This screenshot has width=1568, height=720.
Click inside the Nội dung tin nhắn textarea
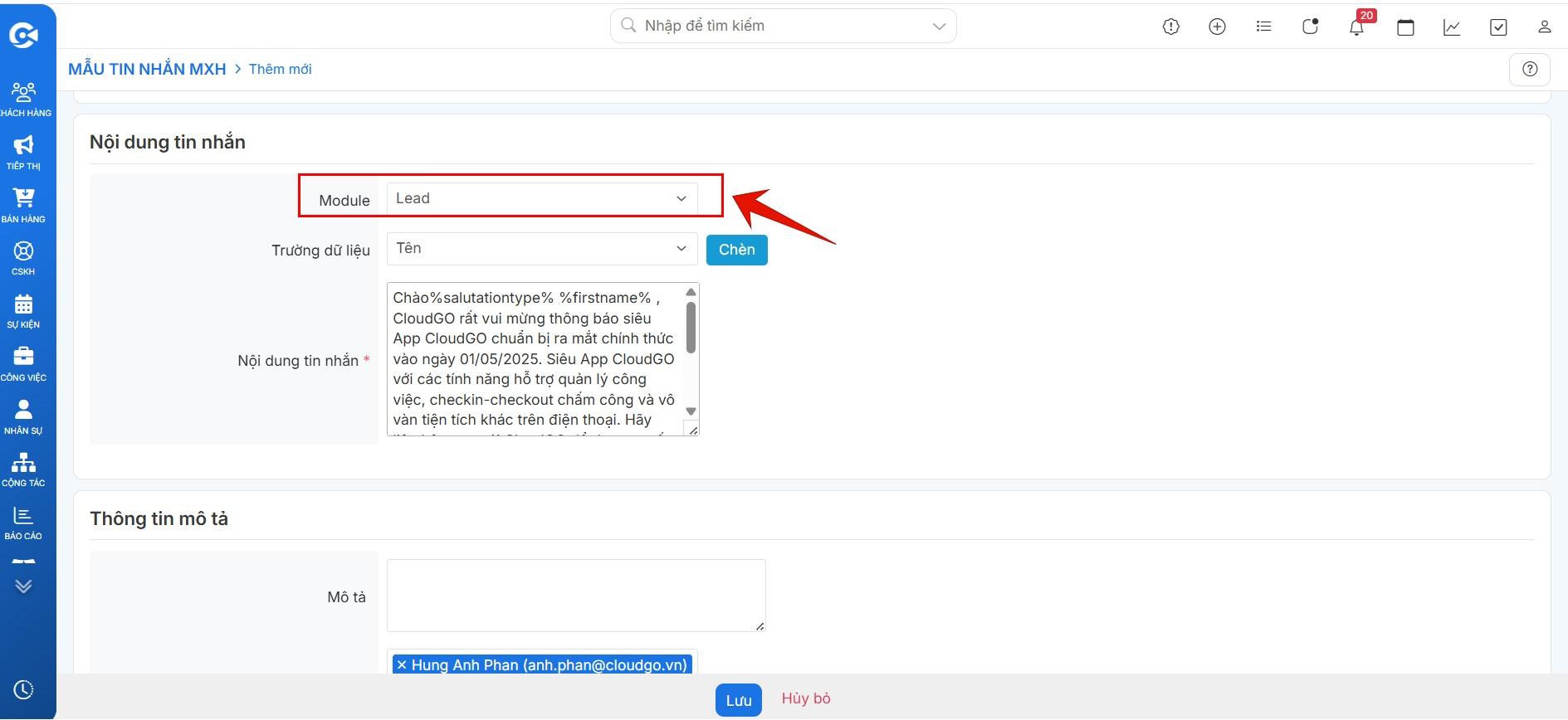tap(535, 359)
